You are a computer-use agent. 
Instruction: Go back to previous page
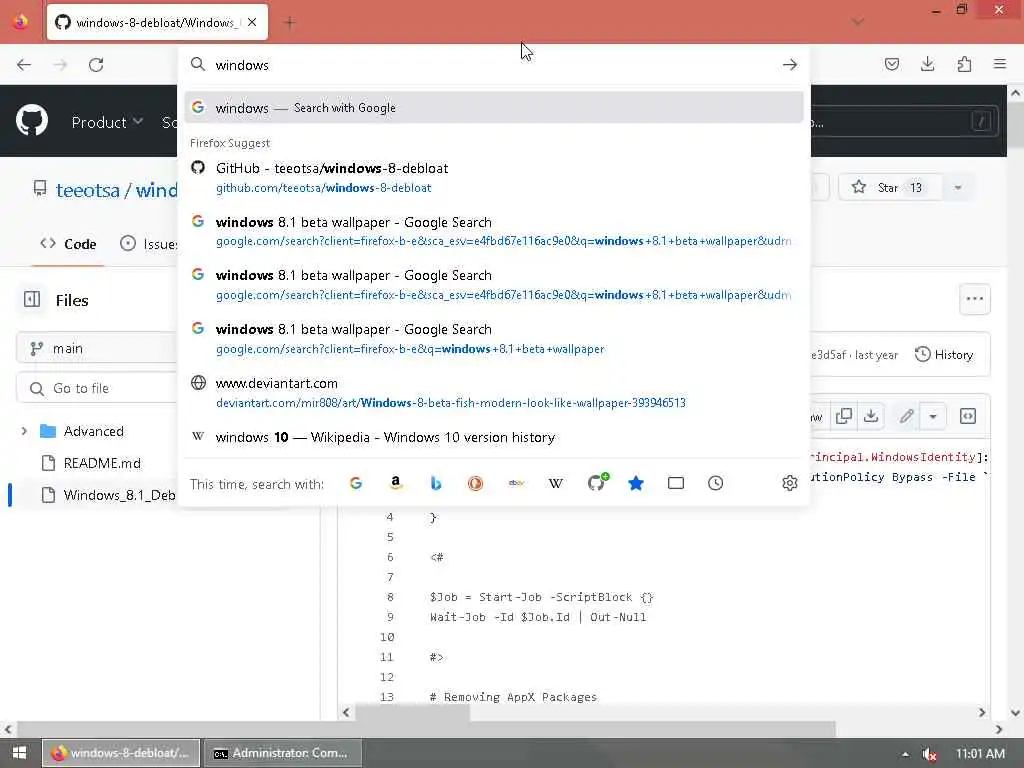tap(24, 65)
